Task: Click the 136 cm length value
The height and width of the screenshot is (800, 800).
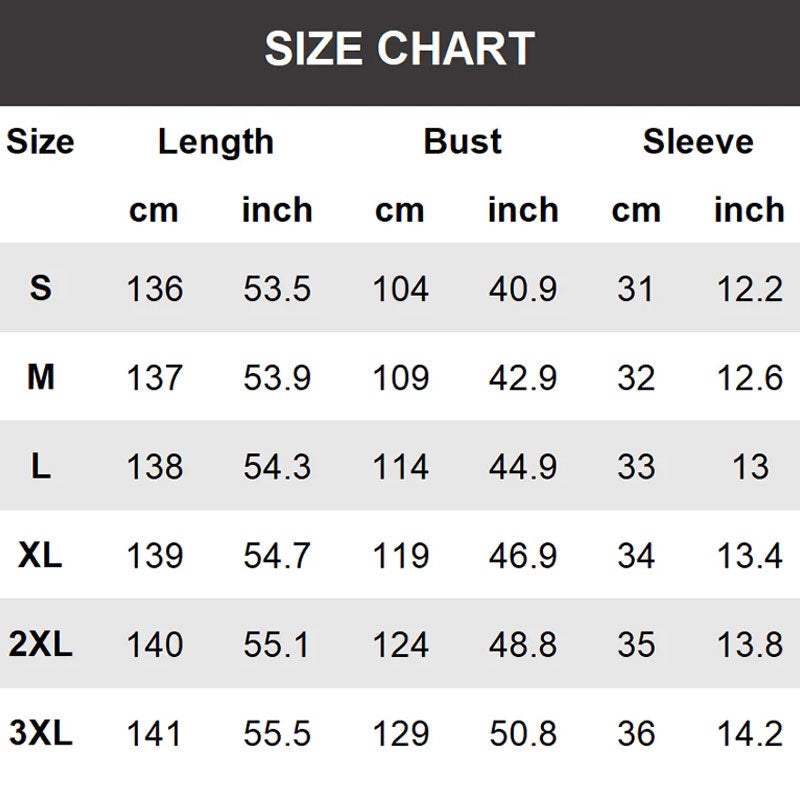Action: click(x=155, y=289)
